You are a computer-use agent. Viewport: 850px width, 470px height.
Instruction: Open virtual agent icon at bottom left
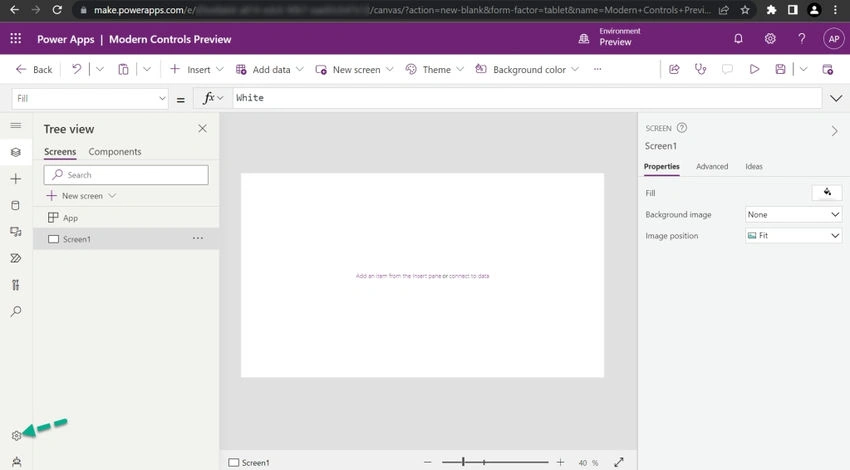pos(16,462)
